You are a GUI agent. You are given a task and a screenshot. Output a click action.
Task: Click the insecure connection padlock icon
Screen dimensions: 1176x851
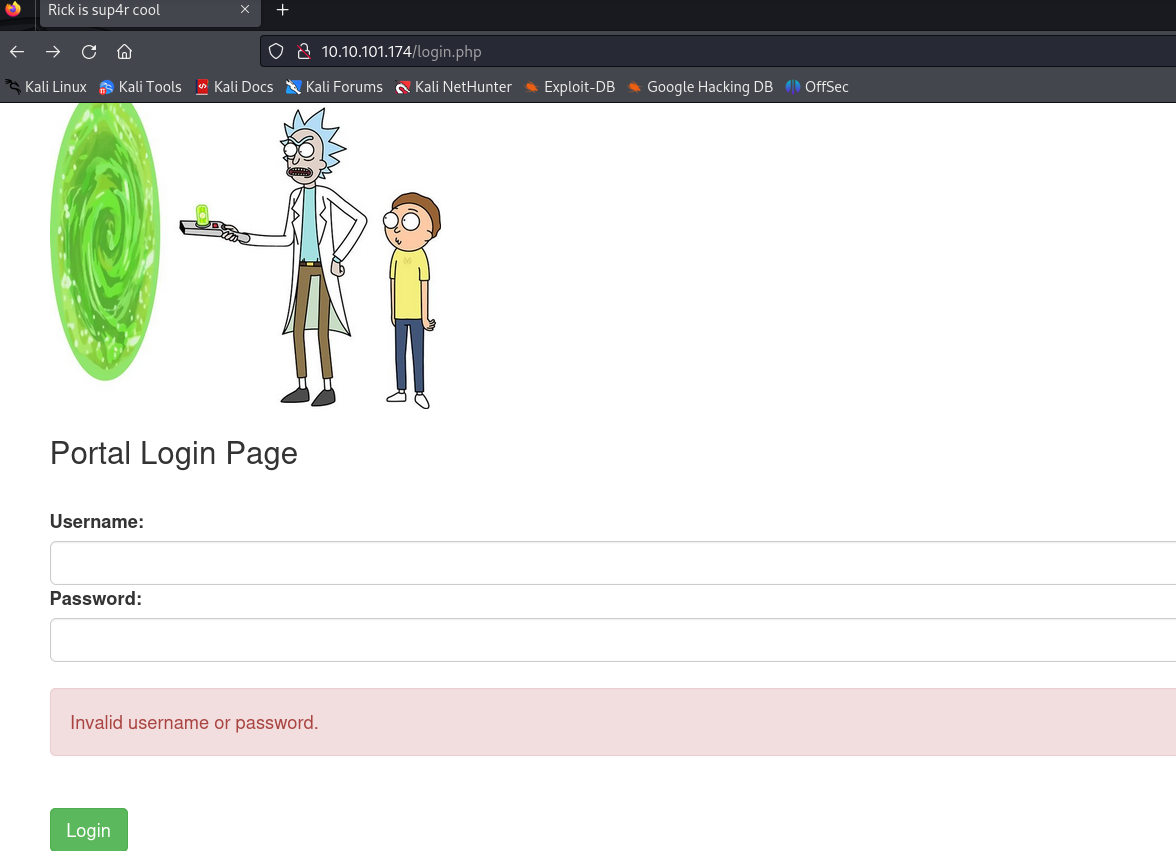point(304,52)
